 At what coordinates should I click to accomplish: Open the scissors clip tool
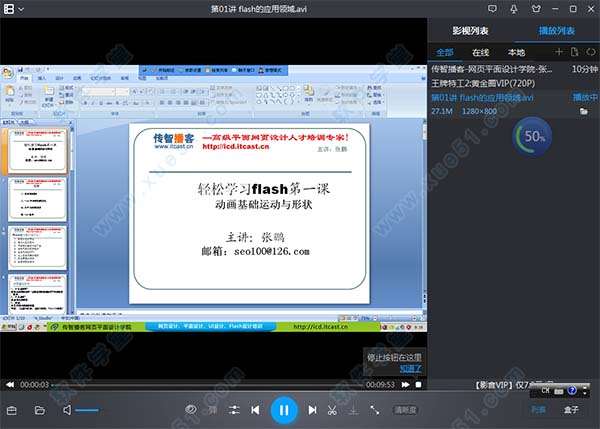[x=332, y=410]
